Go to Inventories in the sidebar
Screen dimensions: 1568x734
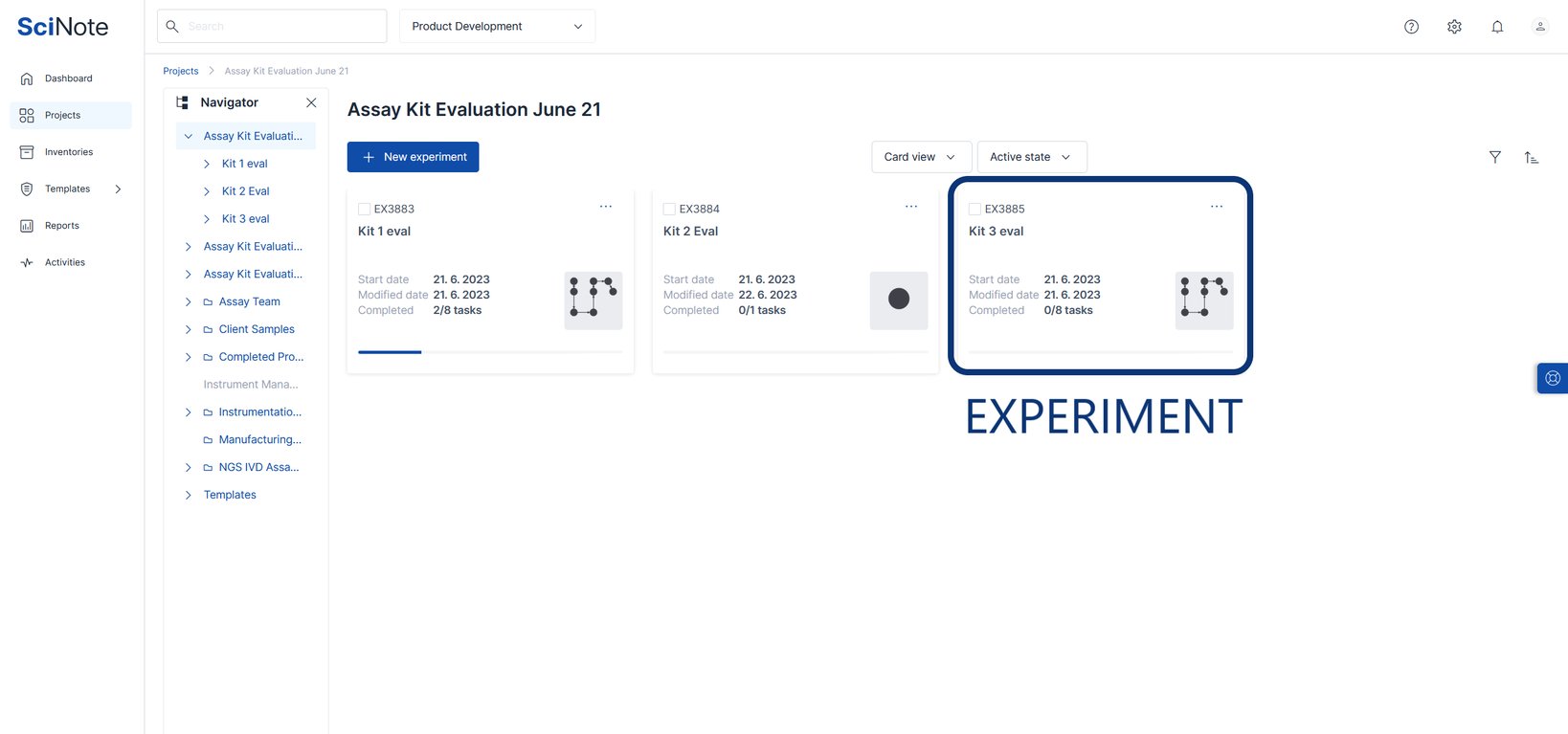tap(69, 152)
